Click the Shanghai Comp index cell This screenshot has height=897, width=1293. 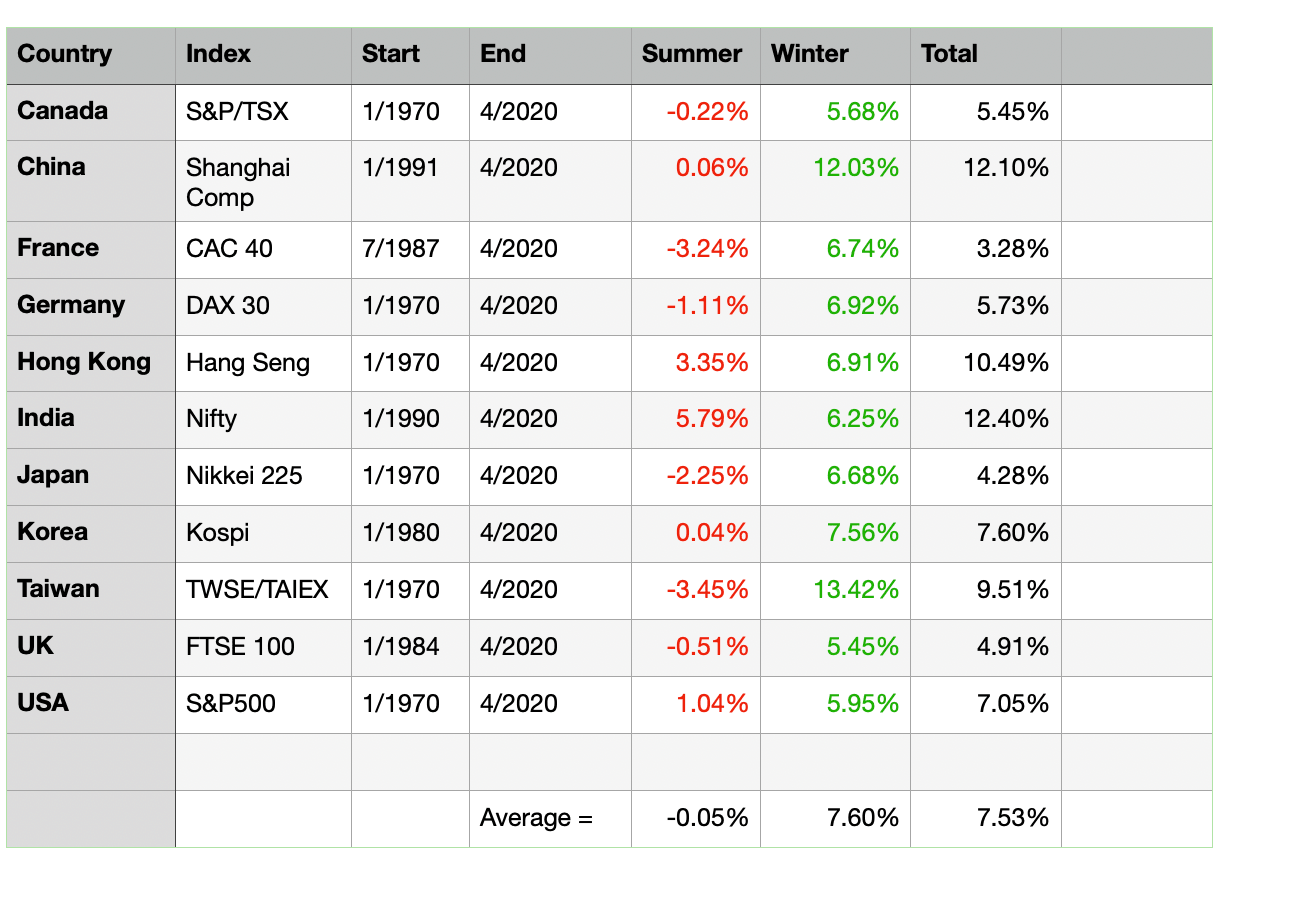tap(238, 182)
